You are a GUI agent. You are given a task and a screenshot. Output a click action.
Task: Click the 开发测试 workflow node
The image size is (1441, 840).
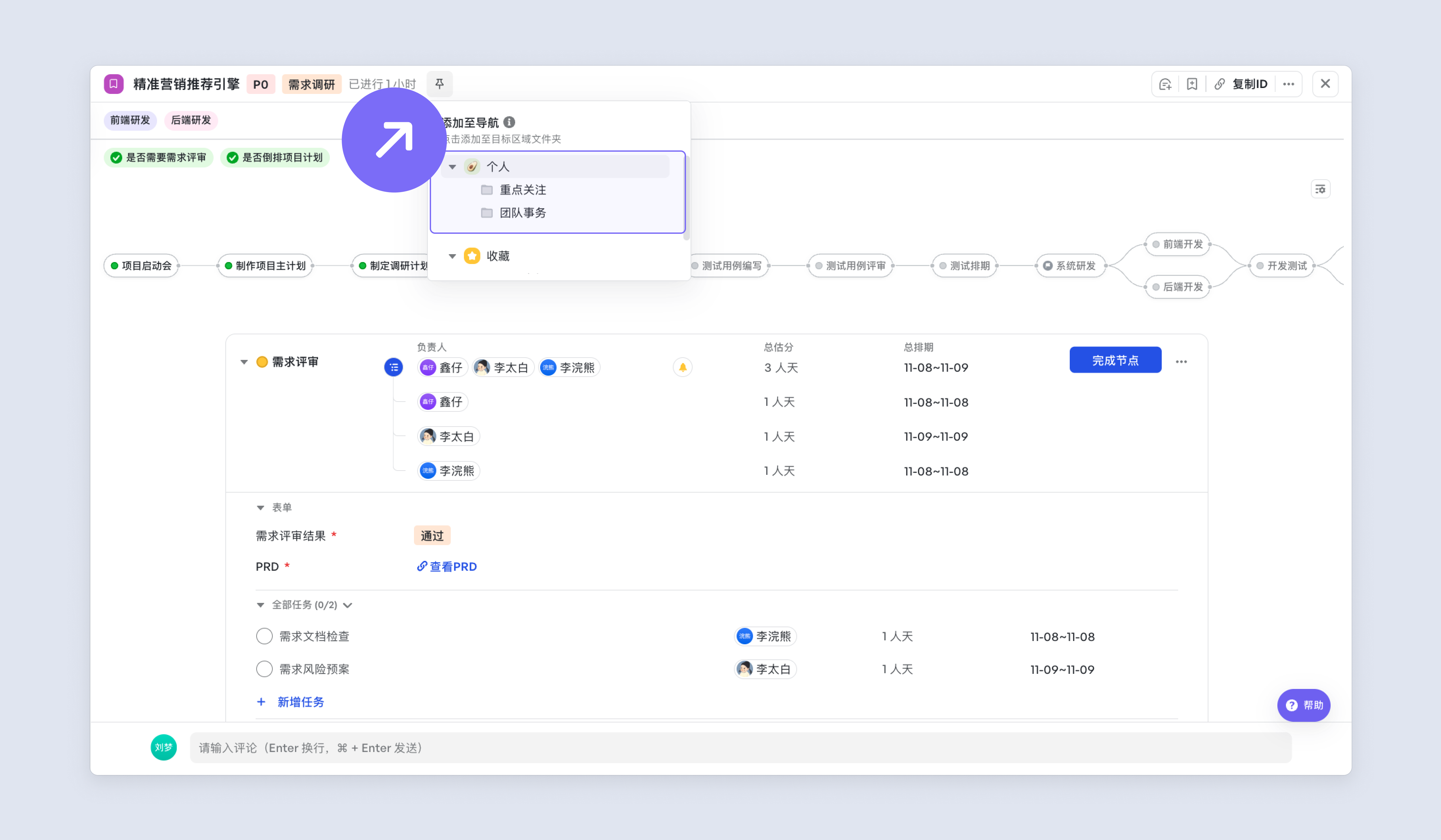pyautogui.click(x=1282, y=266)
